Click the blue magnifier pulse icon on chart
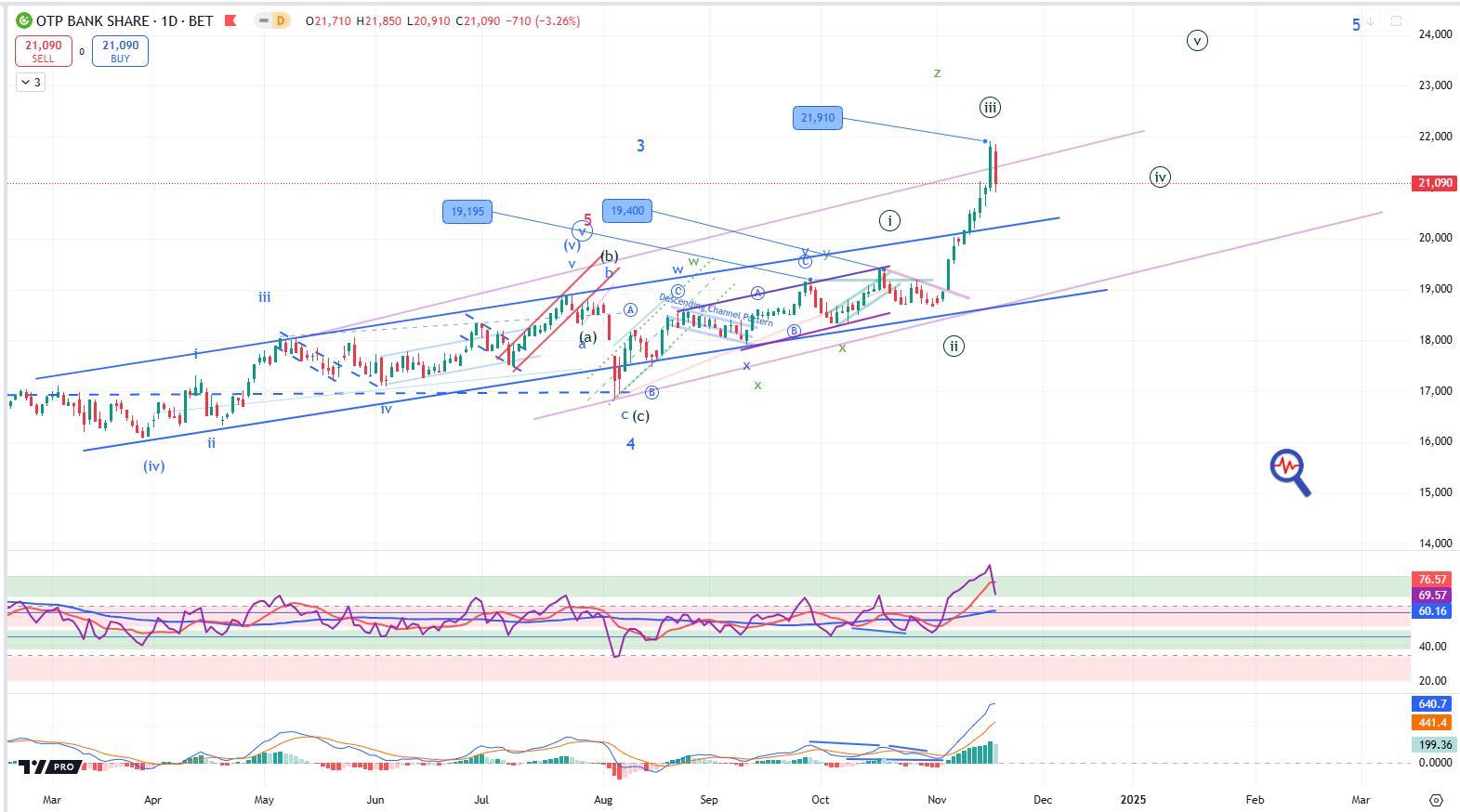Screen dimensions: 1460x812 coord(1290,473)
